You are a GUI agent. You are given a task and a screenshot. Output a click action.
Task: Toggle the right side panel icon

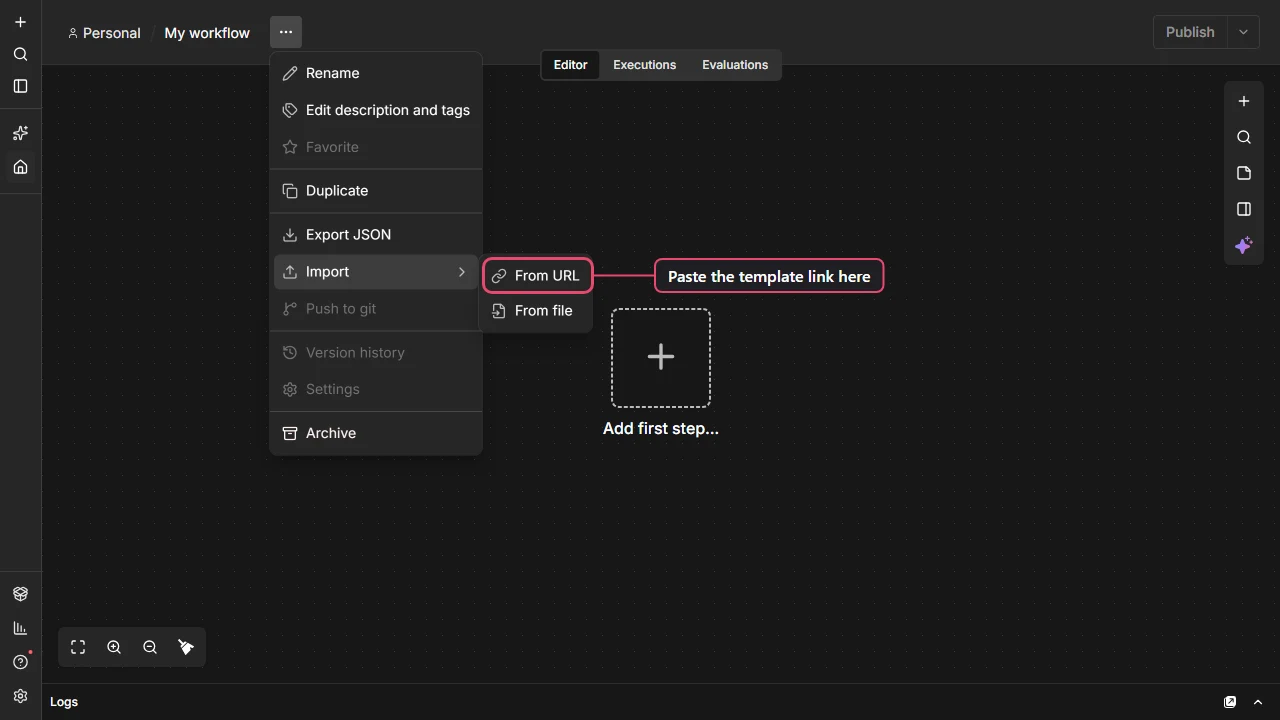[x=1244, y=209]
